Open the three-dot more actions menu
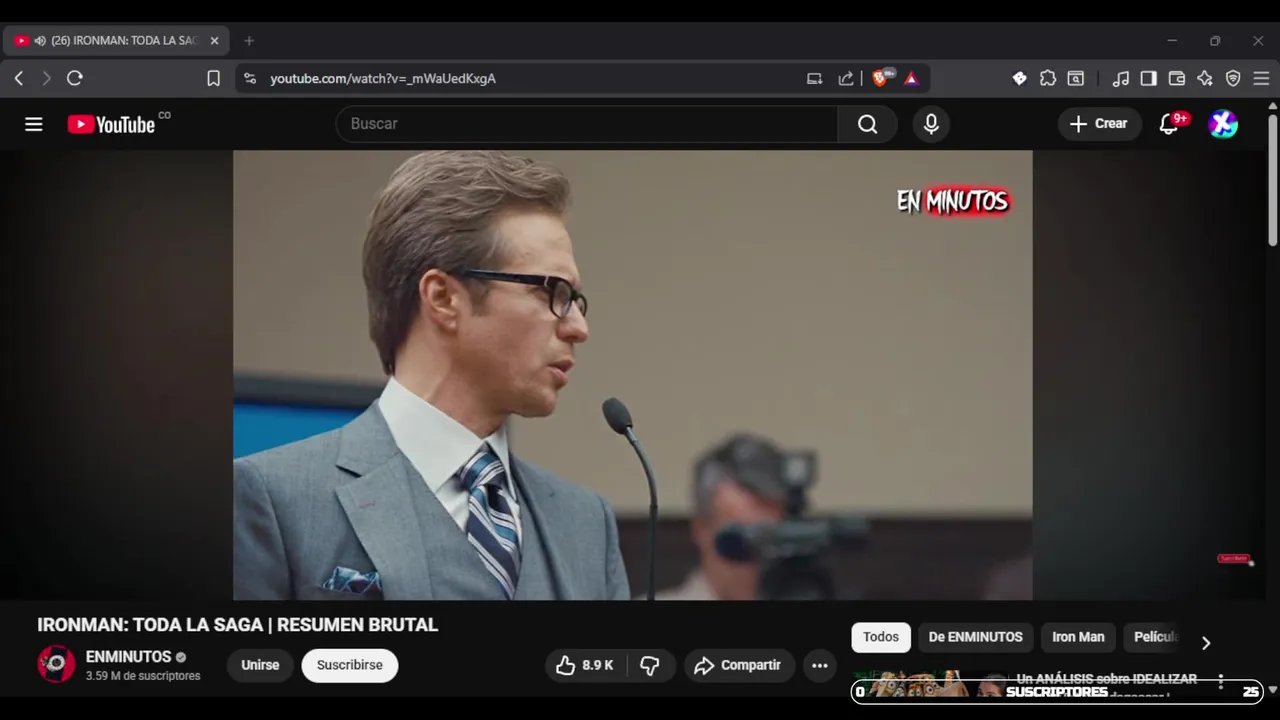Screen dimensions: 1280x720 pos(820,666)
